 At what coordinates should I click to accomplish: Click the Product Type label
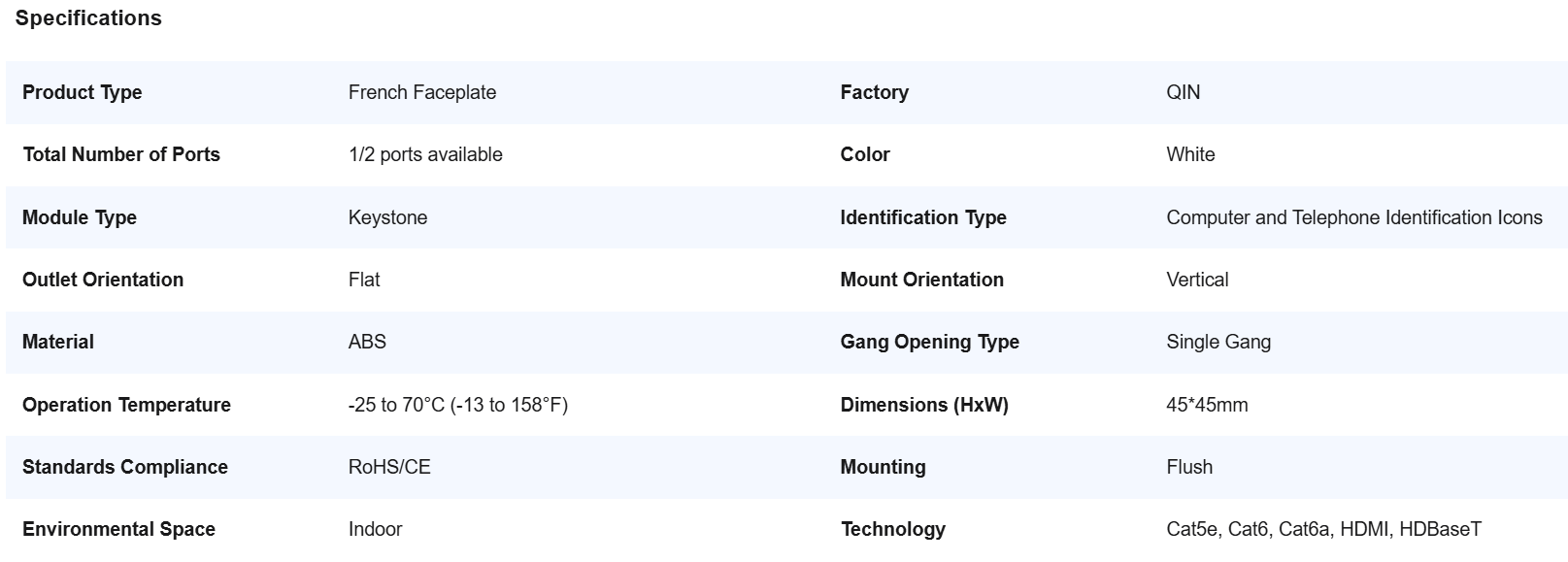tap(82, 92)
